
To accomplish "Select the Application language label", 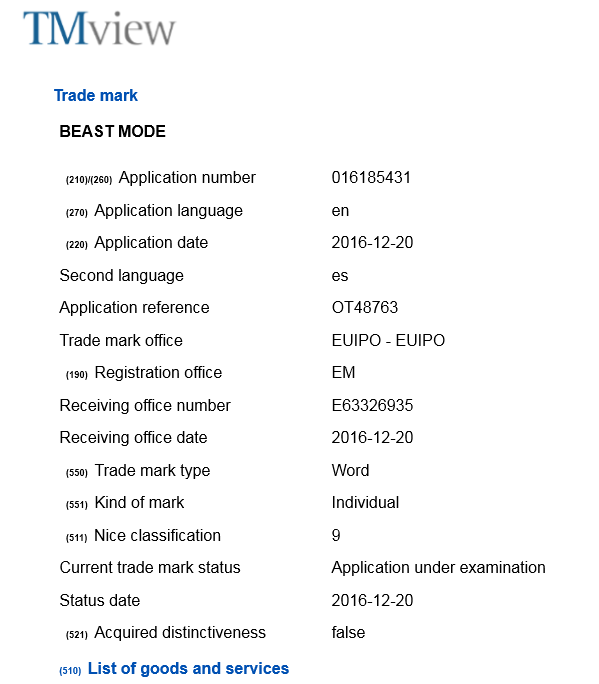I will point(168,211).
